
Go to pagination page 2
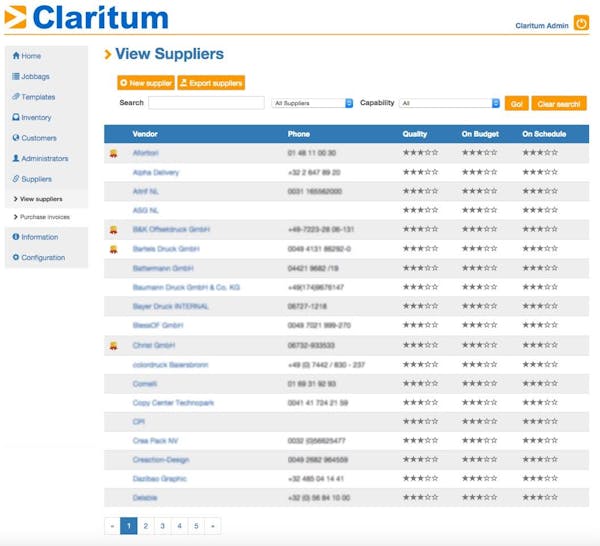coord(146,526)
